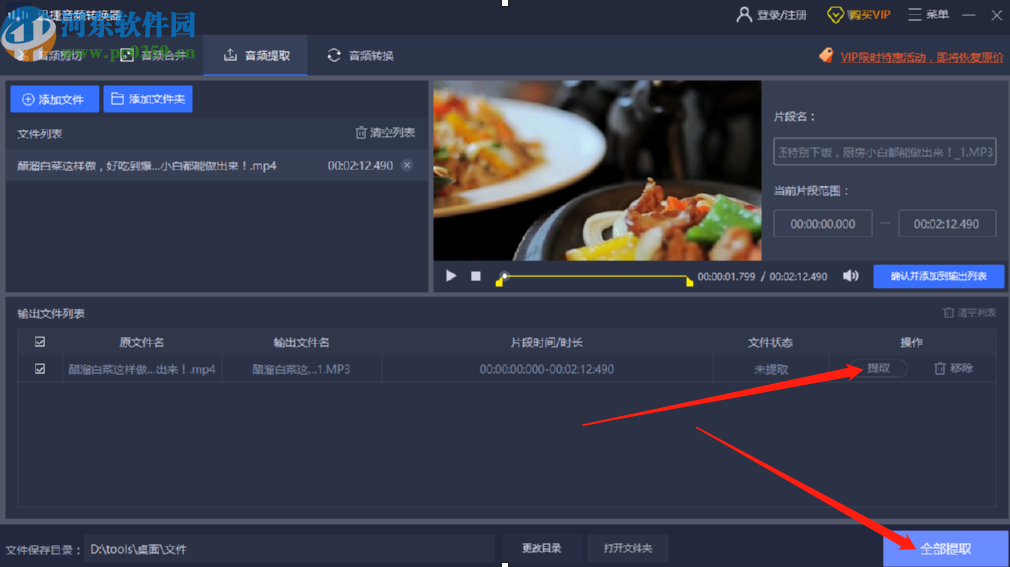The width and height of the screenshot is (1010, 567).
Task: Close the application window
Action: click(996, 15)
